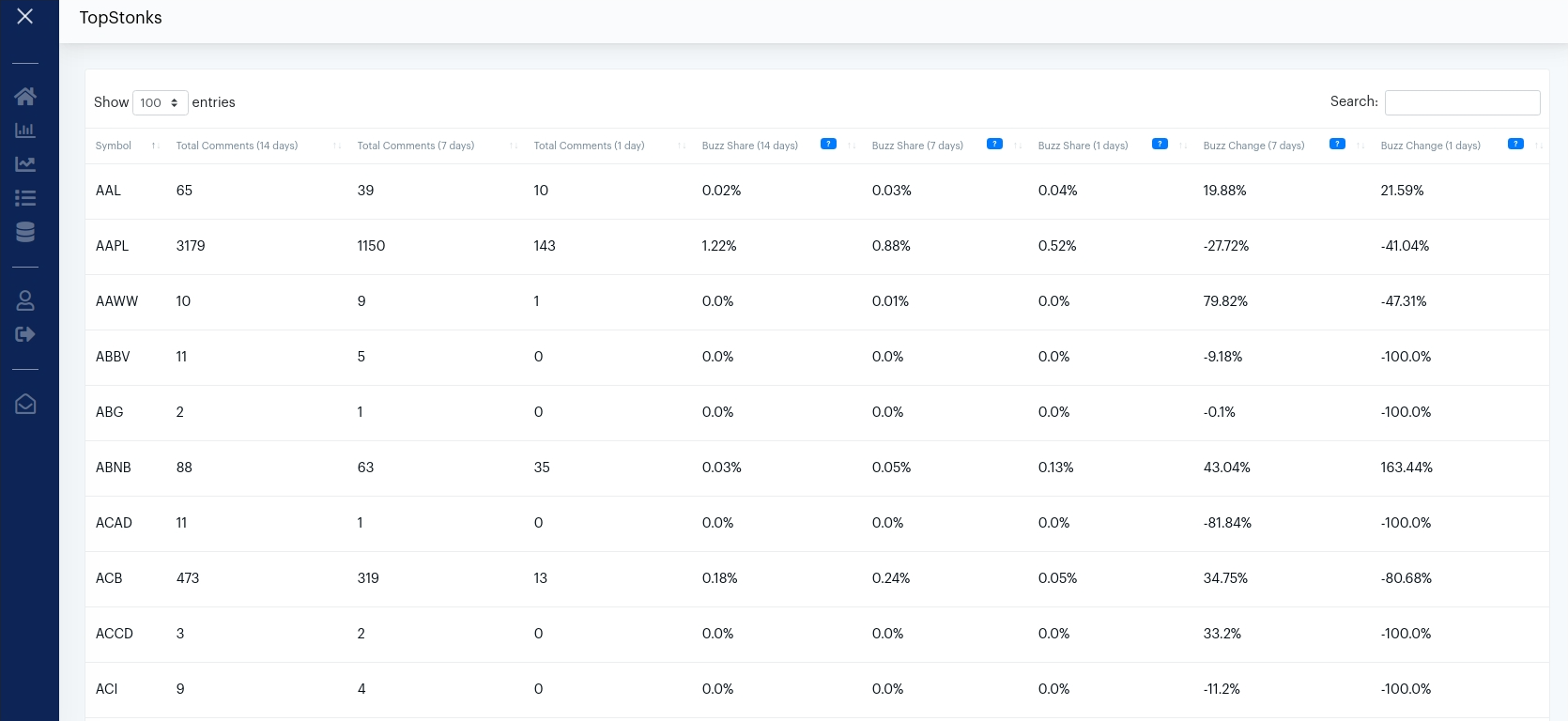This screenshot has height=721, width=1568.
Task: Open the database icon in sidebar
Action: [25, 232]
